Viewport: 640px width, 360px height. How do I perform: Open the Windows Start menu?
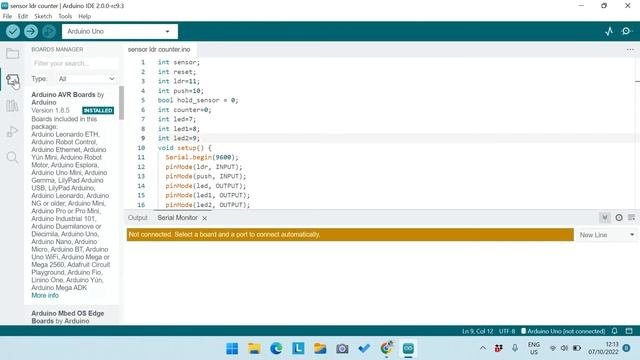pyautogui.click(x=232, y=348)
